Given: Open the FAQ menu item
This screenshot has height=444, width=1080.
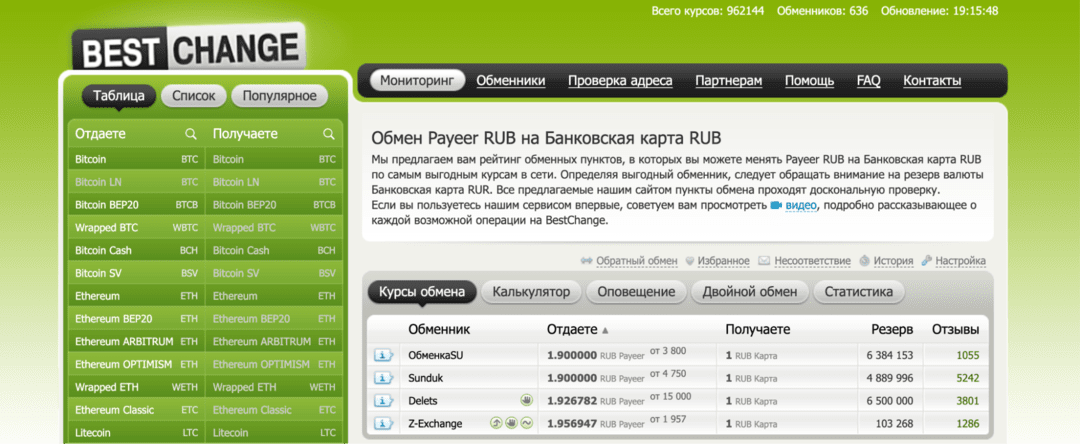Looking at the screenshot, I should [x=869, y=81].
